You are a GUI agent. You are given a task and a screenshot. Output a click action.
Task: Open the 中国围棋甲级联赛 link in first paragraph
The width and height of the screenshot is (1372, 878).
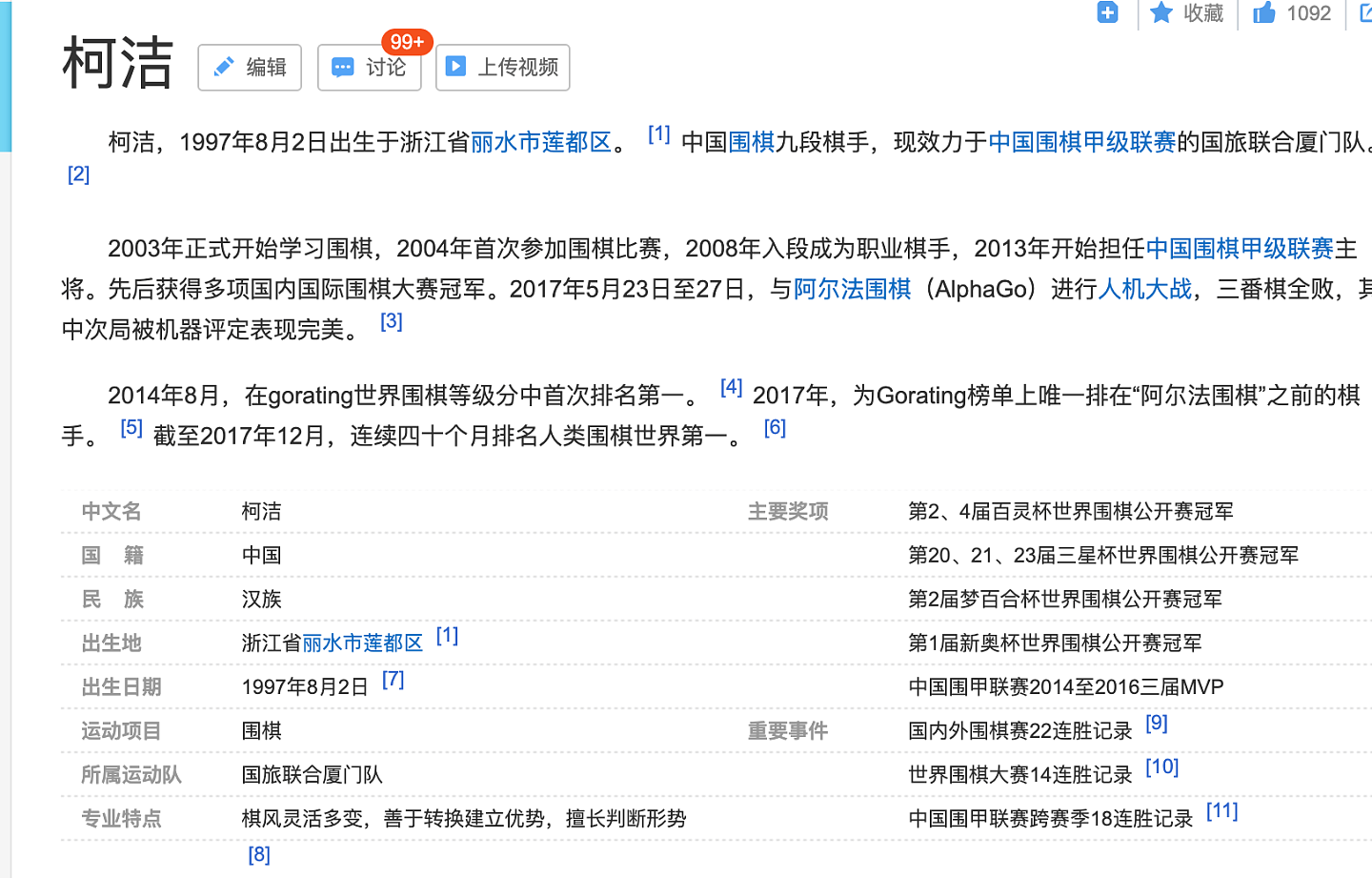(x=1082, y=142)
